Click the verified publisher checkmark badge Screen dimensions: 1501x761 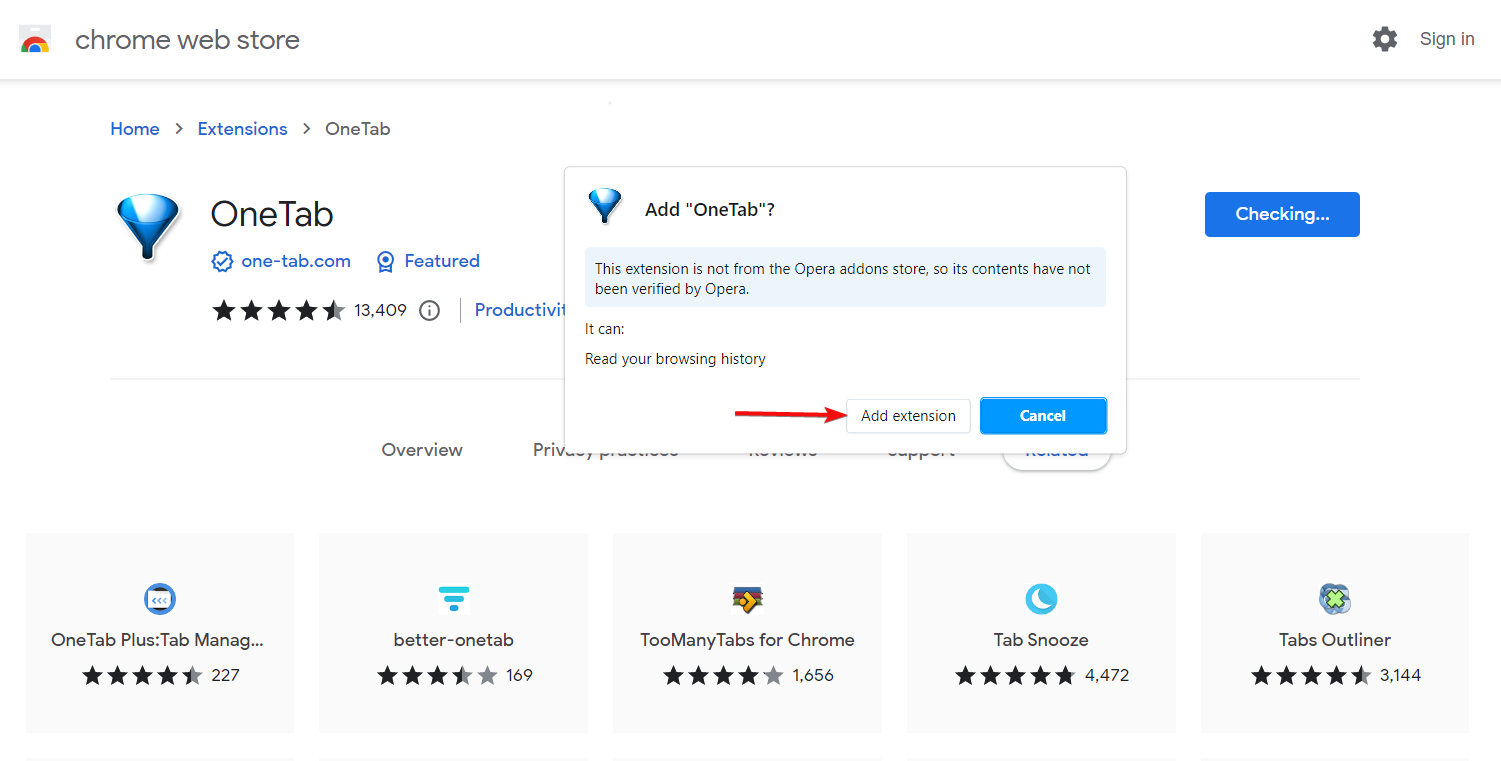click(x=222, y=262)
